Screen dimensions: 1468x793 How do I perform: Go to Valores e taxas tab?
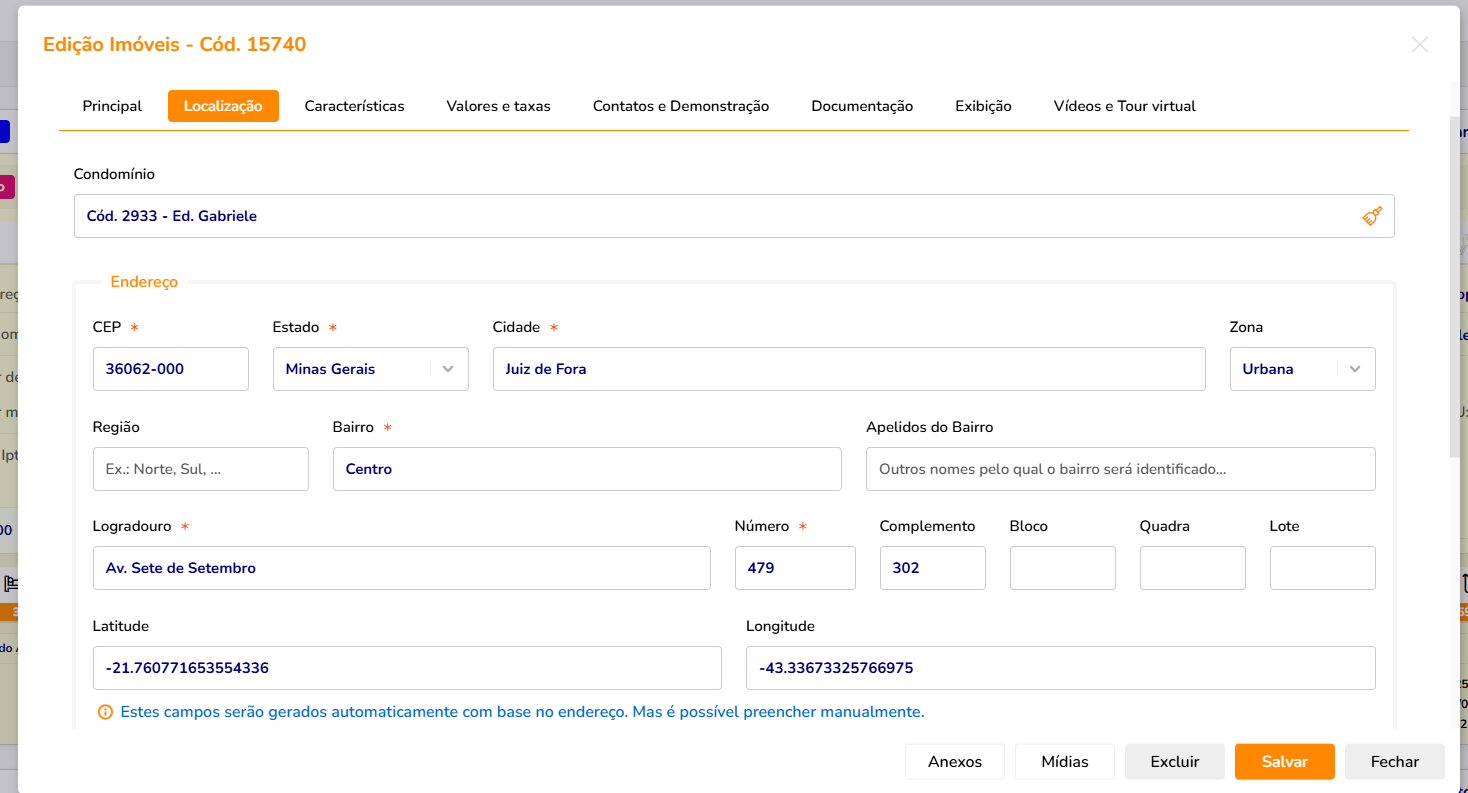pos(498,106)
